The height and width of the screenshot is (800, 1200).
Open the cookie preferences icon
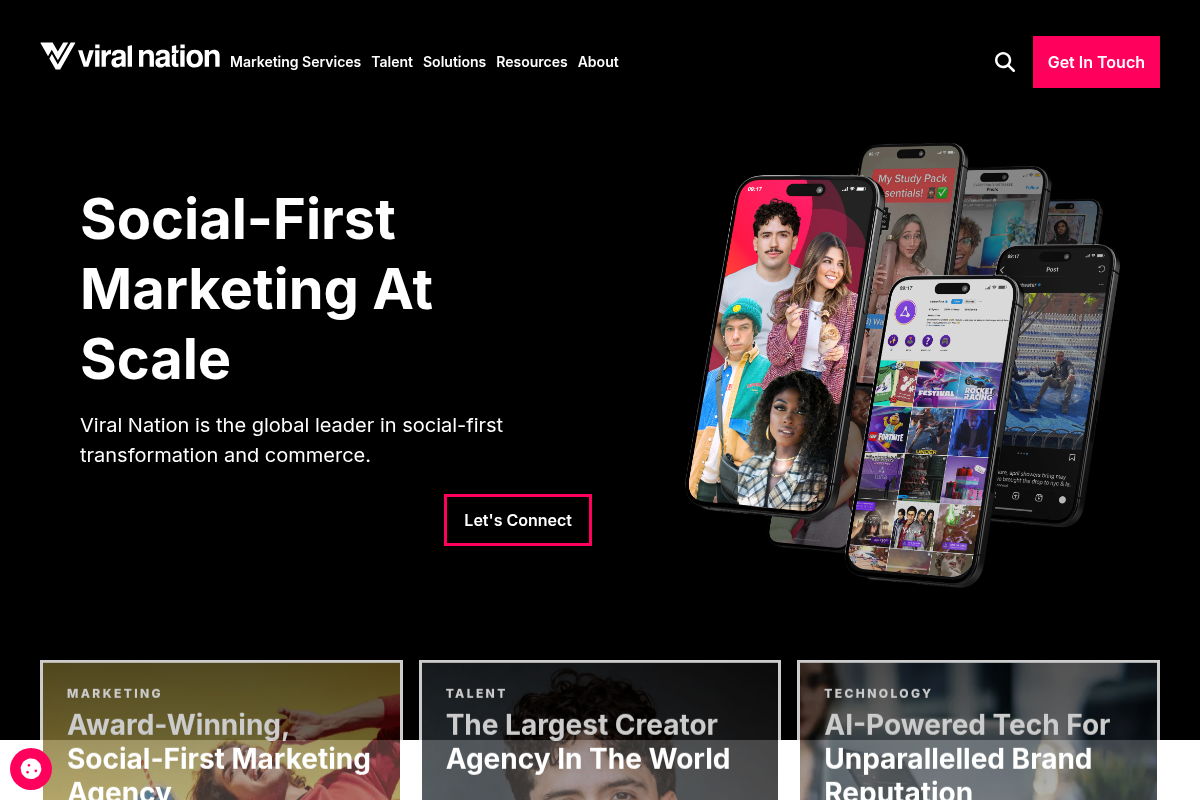coord(31,769)
